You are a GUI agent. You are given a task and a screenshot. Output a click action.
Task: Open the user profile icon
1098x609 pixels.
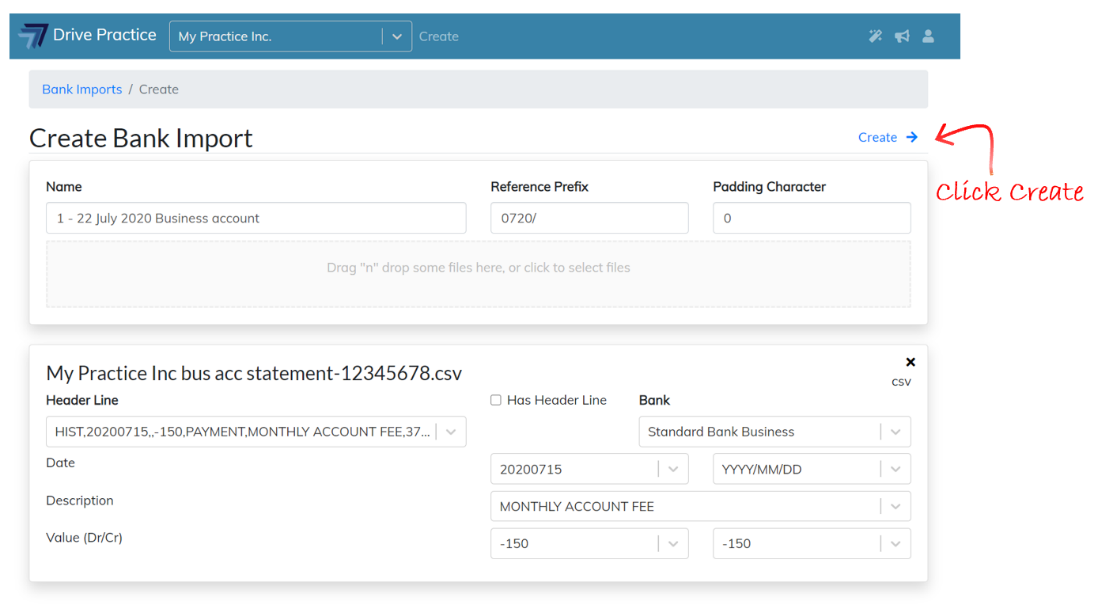point(928,36)
